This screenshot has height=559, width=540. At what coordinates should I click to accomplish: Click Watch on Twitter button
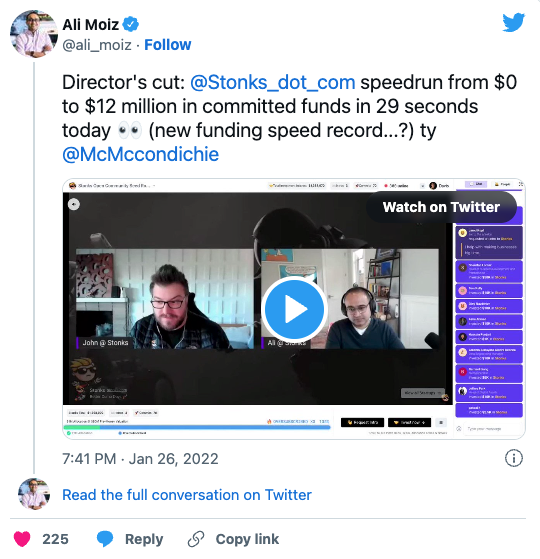[x=441, y=207]
